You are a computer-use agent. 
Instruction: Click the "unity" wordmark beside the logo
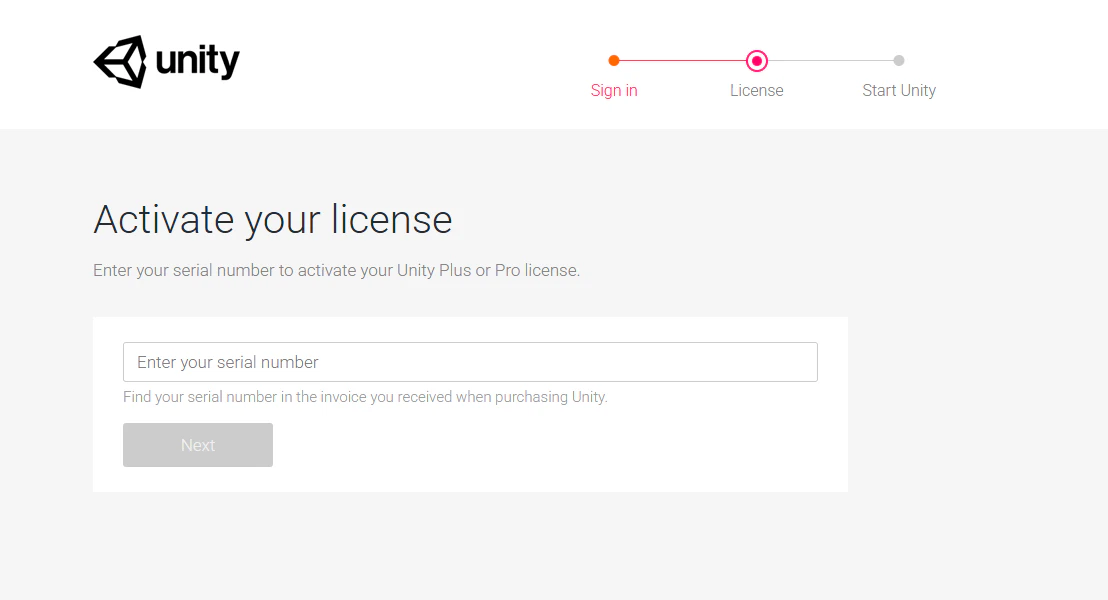198,62
